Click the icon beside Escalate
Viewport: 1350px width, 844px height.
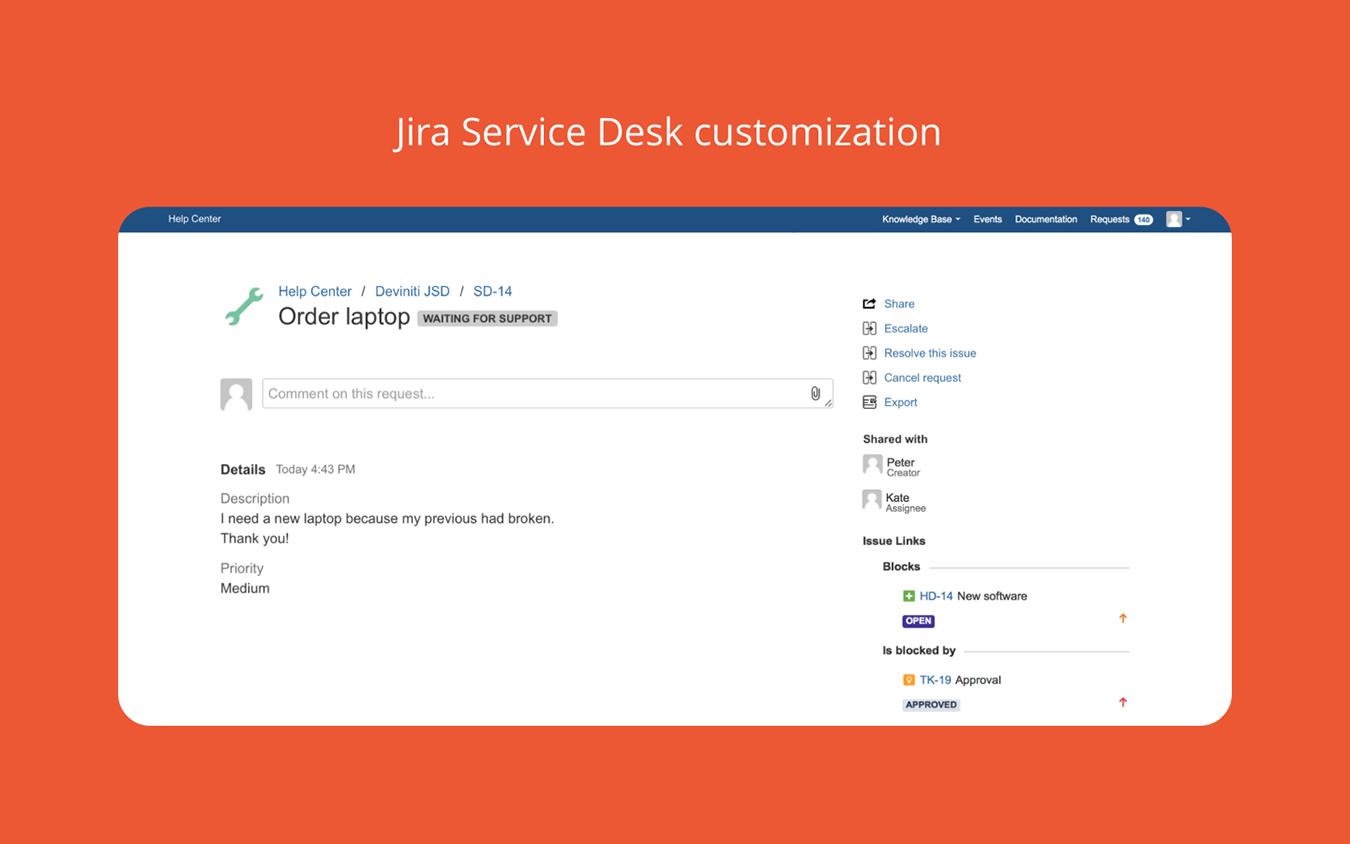pyautogui.click(x=869, y=328)
